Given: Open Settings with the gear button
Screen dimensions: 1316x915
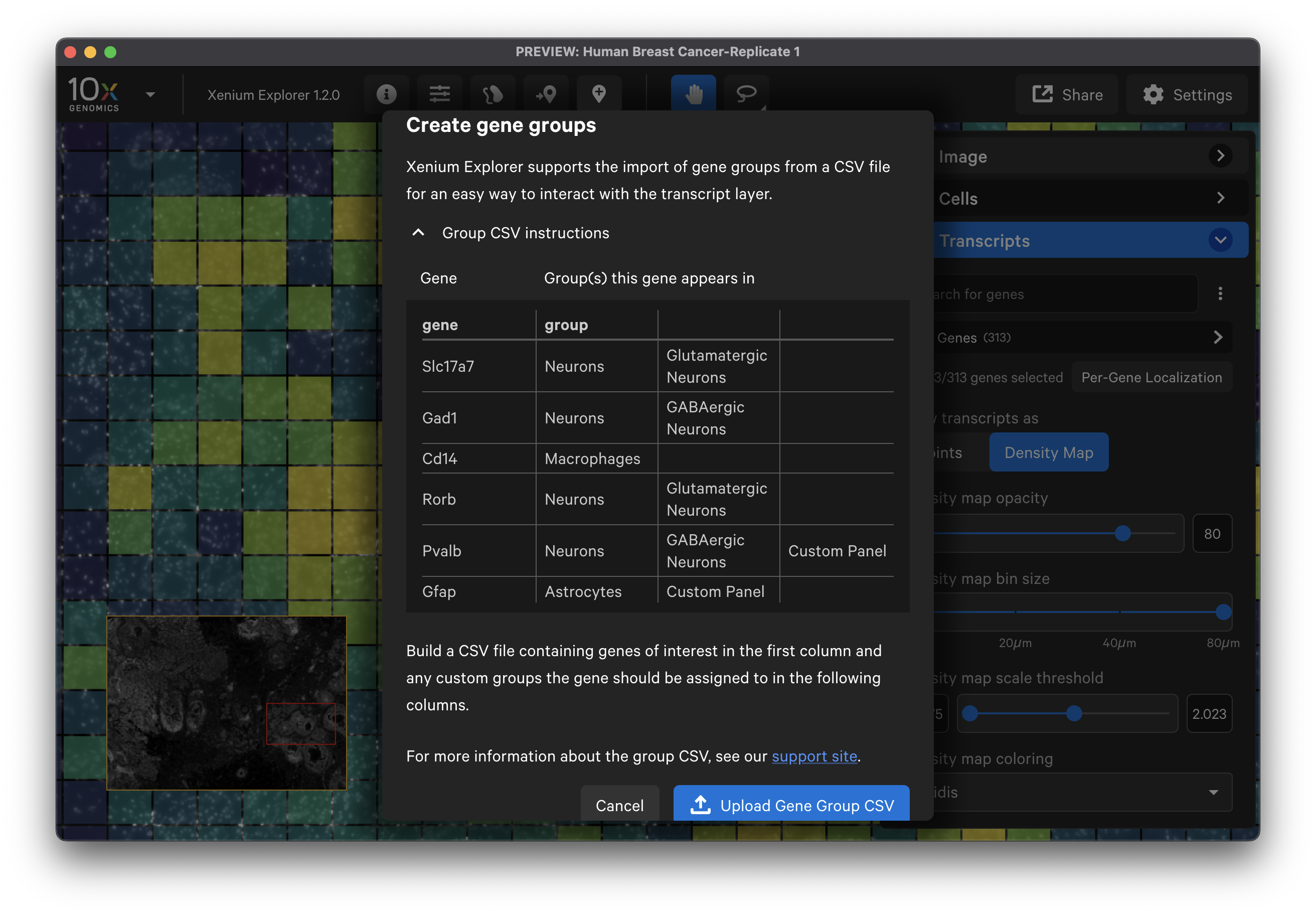Looking at the screenshot, I should 1187,95.
